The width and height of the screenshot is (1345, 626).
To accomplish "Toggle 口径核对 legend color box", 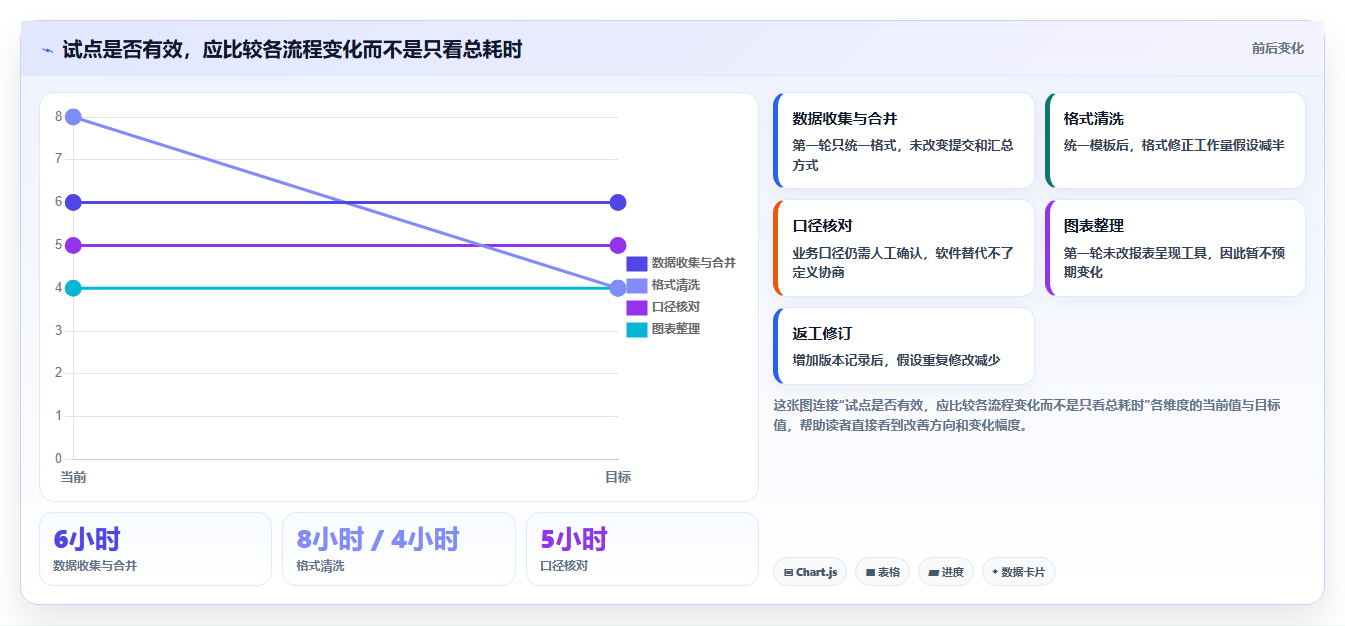I will tap(637, 307).
